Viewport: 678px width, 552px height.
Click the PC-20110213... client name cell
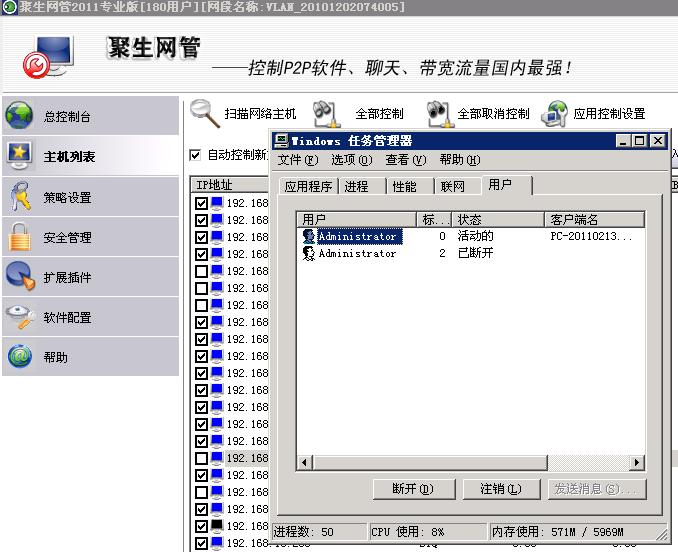(591, 236)
